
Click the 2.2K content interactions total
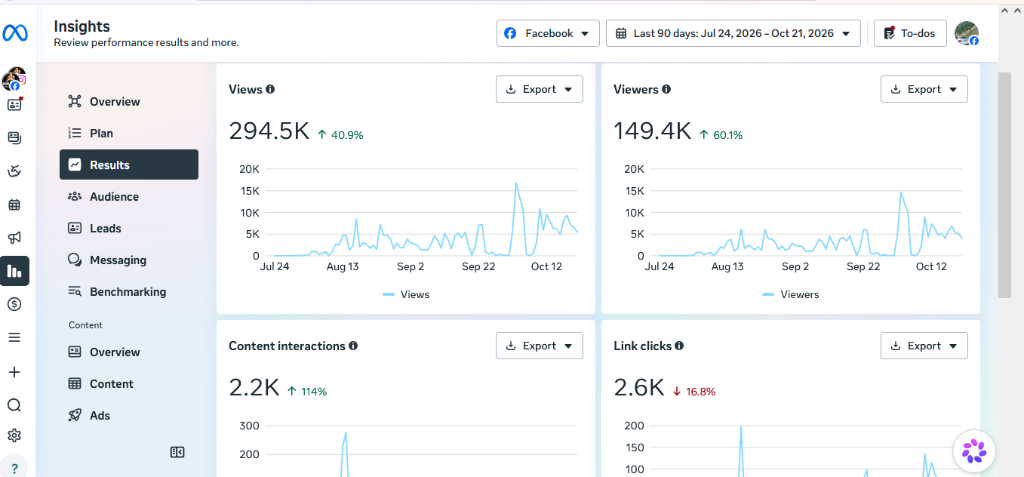pos(254,388)
